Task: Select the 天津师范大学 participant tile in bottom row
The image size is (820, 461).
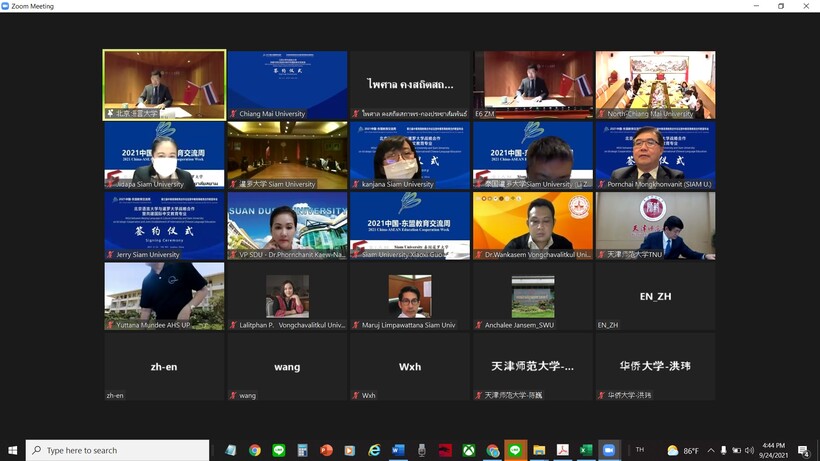Action: point(533,367)
